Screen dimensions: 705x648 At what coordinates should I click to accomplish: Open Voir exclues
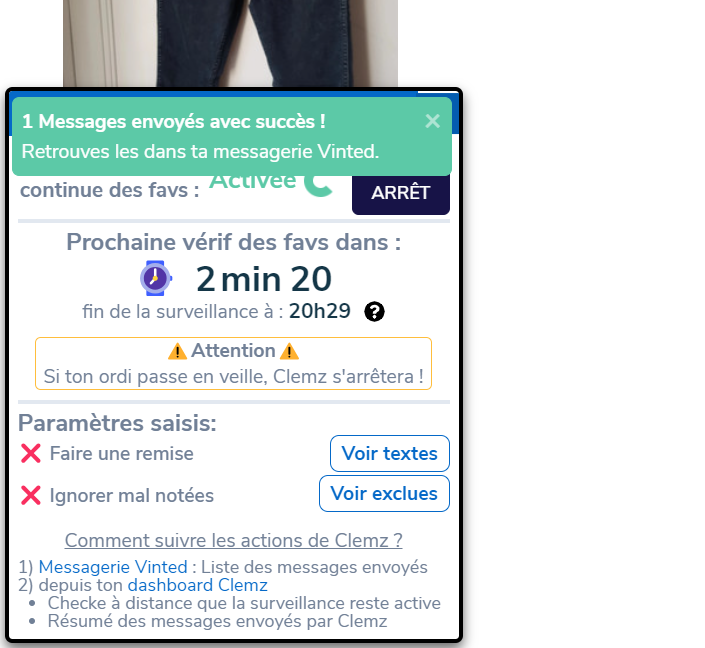[384, 493]
